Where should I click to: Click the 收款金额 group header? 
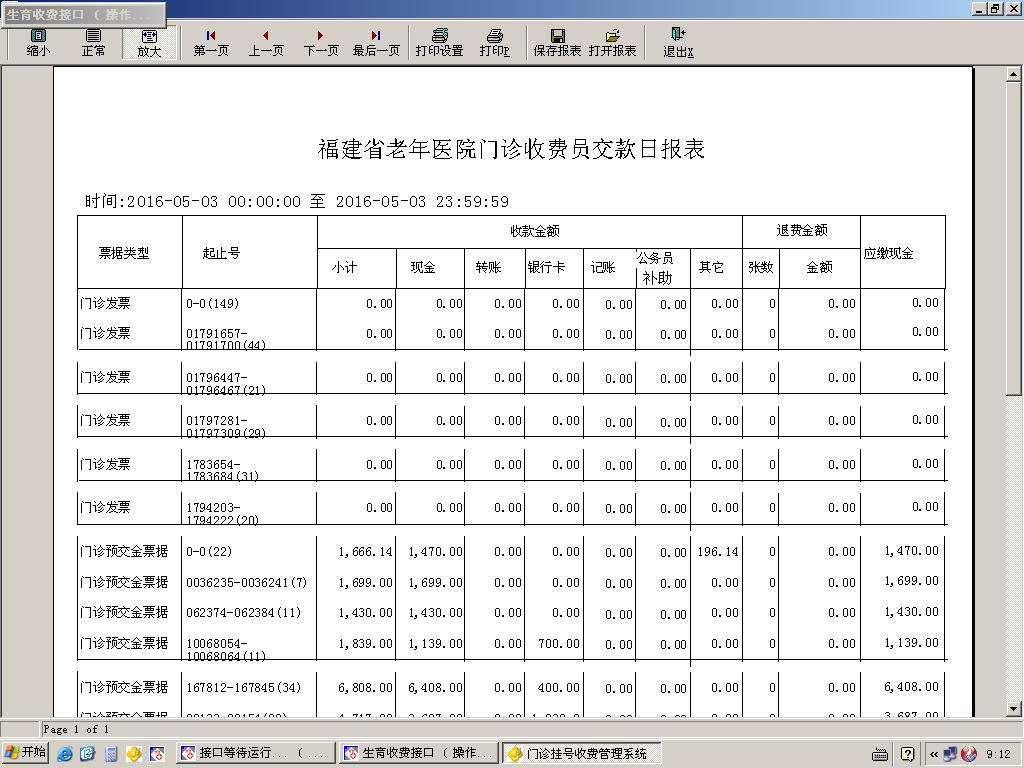coord(534,231)
